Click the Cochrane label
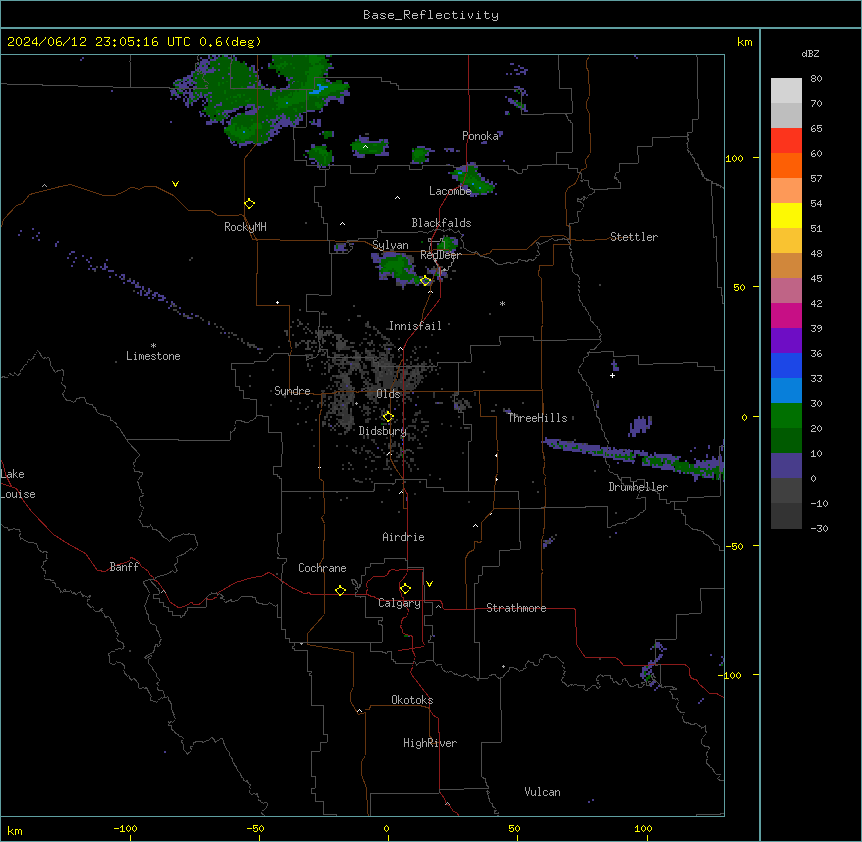862x842 pixels. pyautogui.click(x=322, y=568)
